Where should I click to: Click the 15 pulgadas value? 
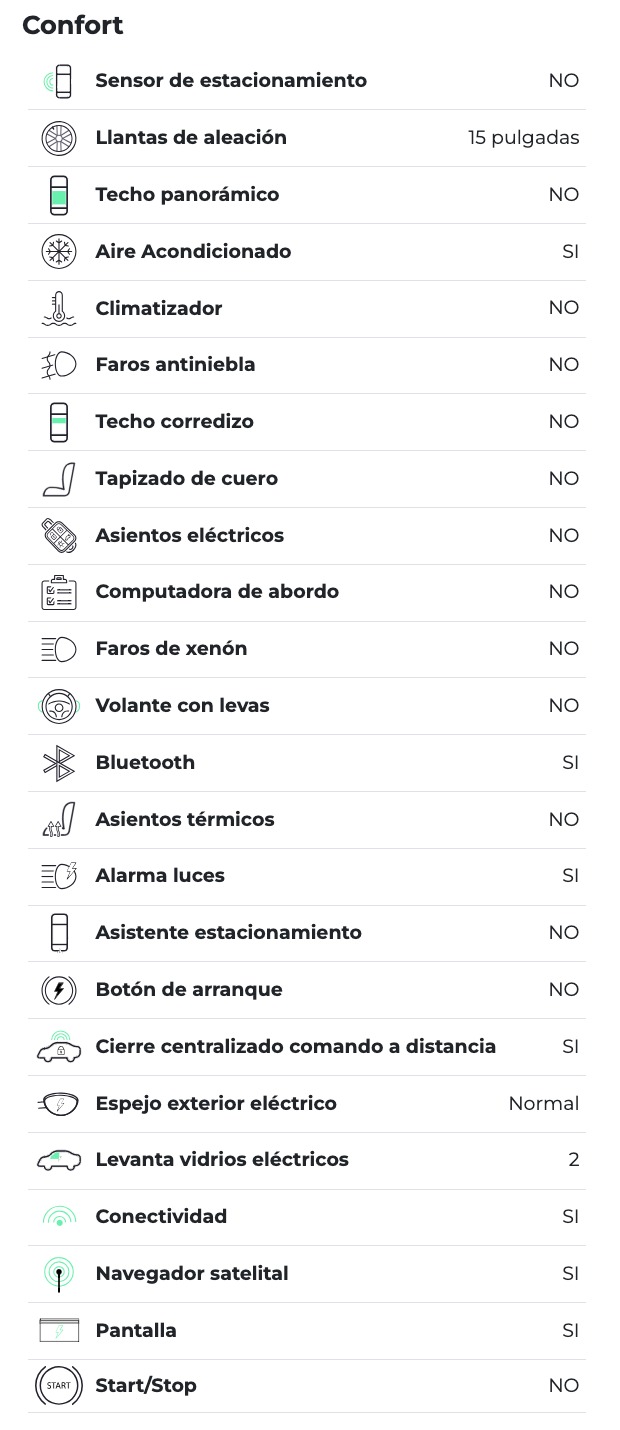[x=523, y=138]
